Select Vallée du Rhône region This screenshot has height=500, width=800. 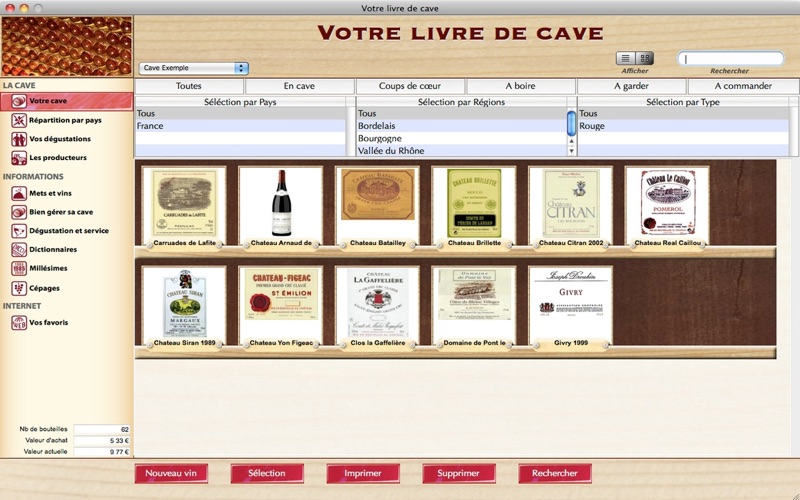[461, 151]
